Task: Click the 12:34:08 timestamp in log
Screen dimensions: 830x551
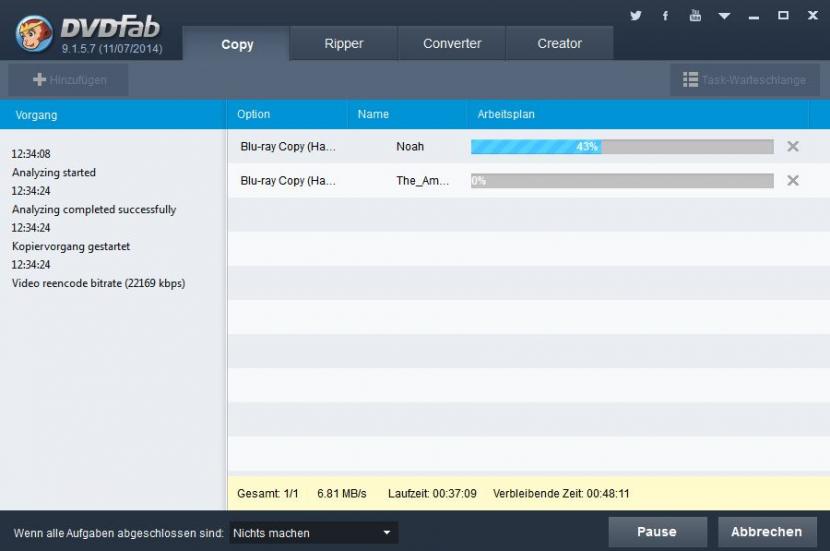Action: [31, 154]
